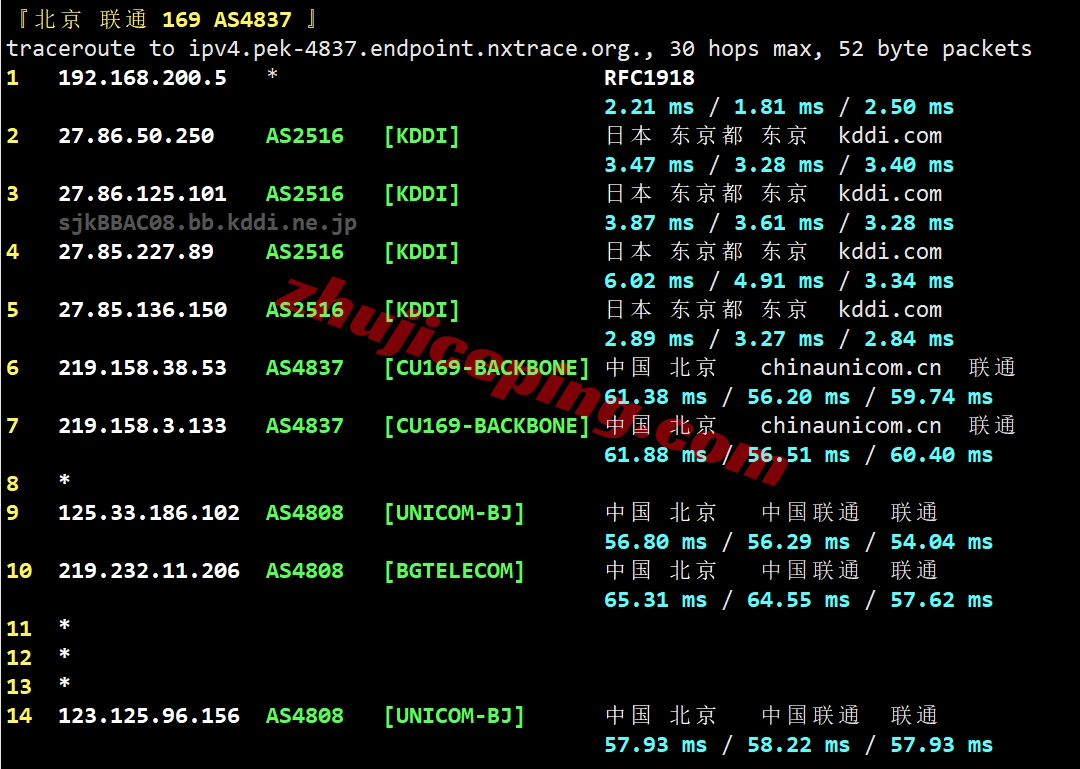The image size is (1080, 769).
Task: Select the yellow 169 AS4837 header text
Action: (227, 19)
